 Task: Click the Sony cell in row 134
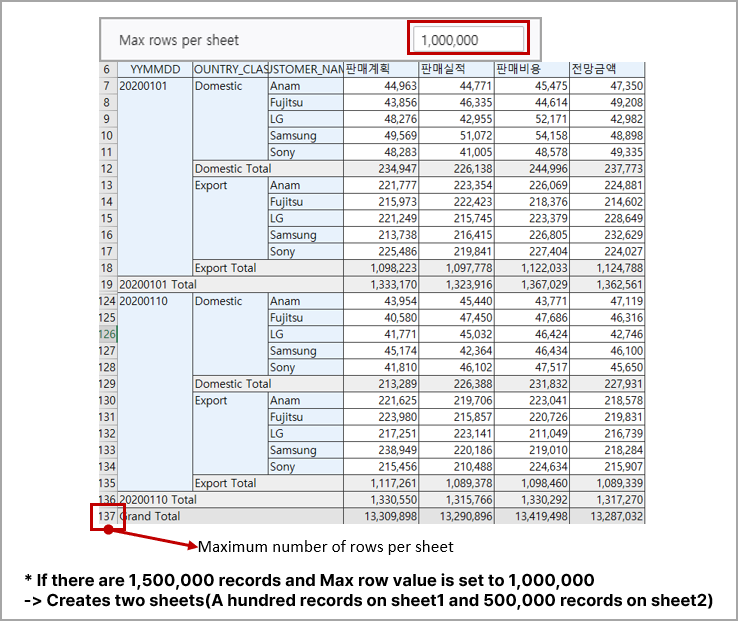coord(305,467)
